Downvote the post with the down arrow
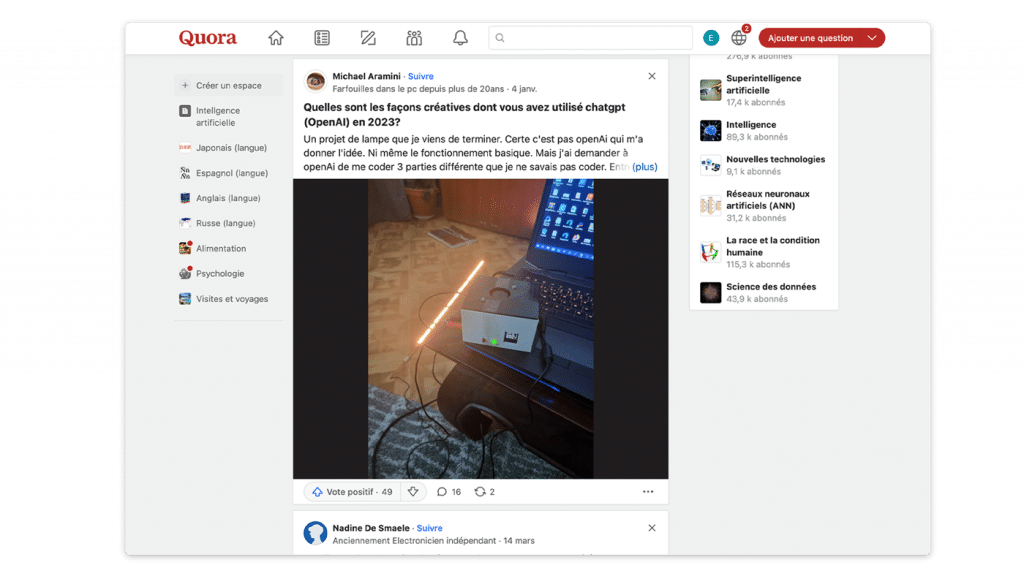1024x576 pixels. [413, 492]
